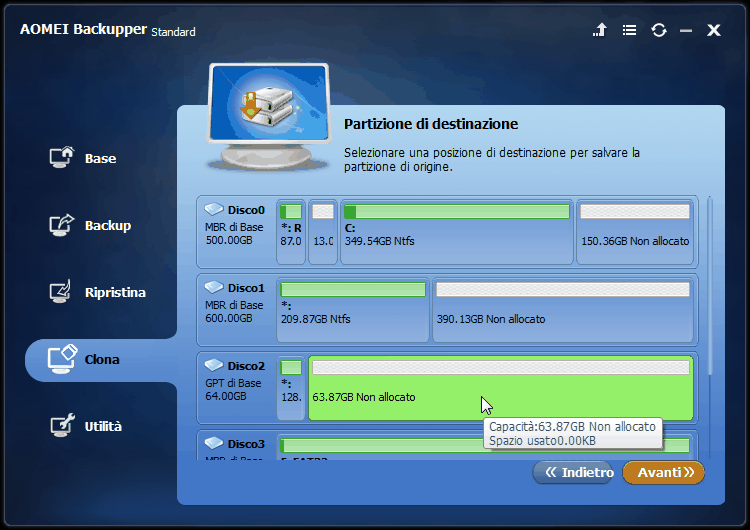
Task: Click the Partizione di destinazione heading
Action: point(431,124)
